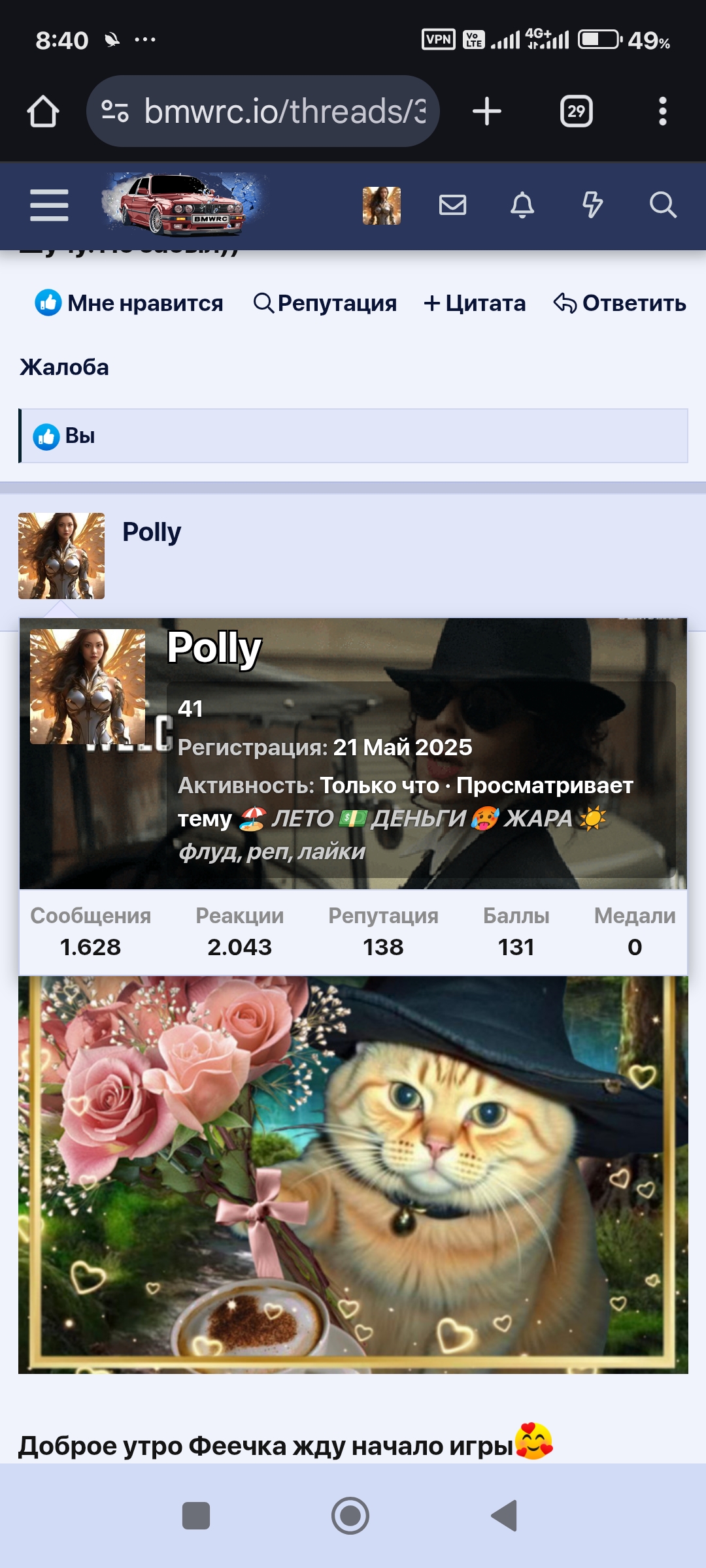Tap the lightning bolt "what's new" icon
The image size is (706, 1568).
(x=592, y=205)
